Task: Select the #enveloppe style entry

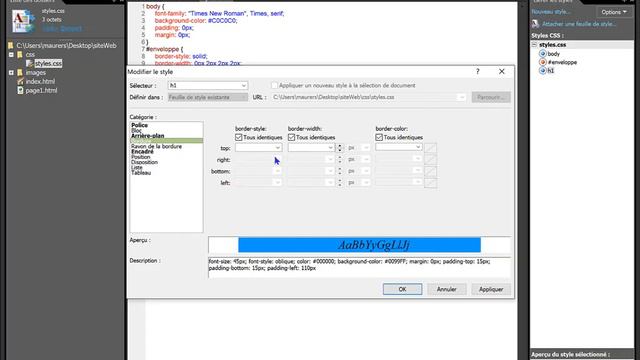Action: [x=562, y=62]
